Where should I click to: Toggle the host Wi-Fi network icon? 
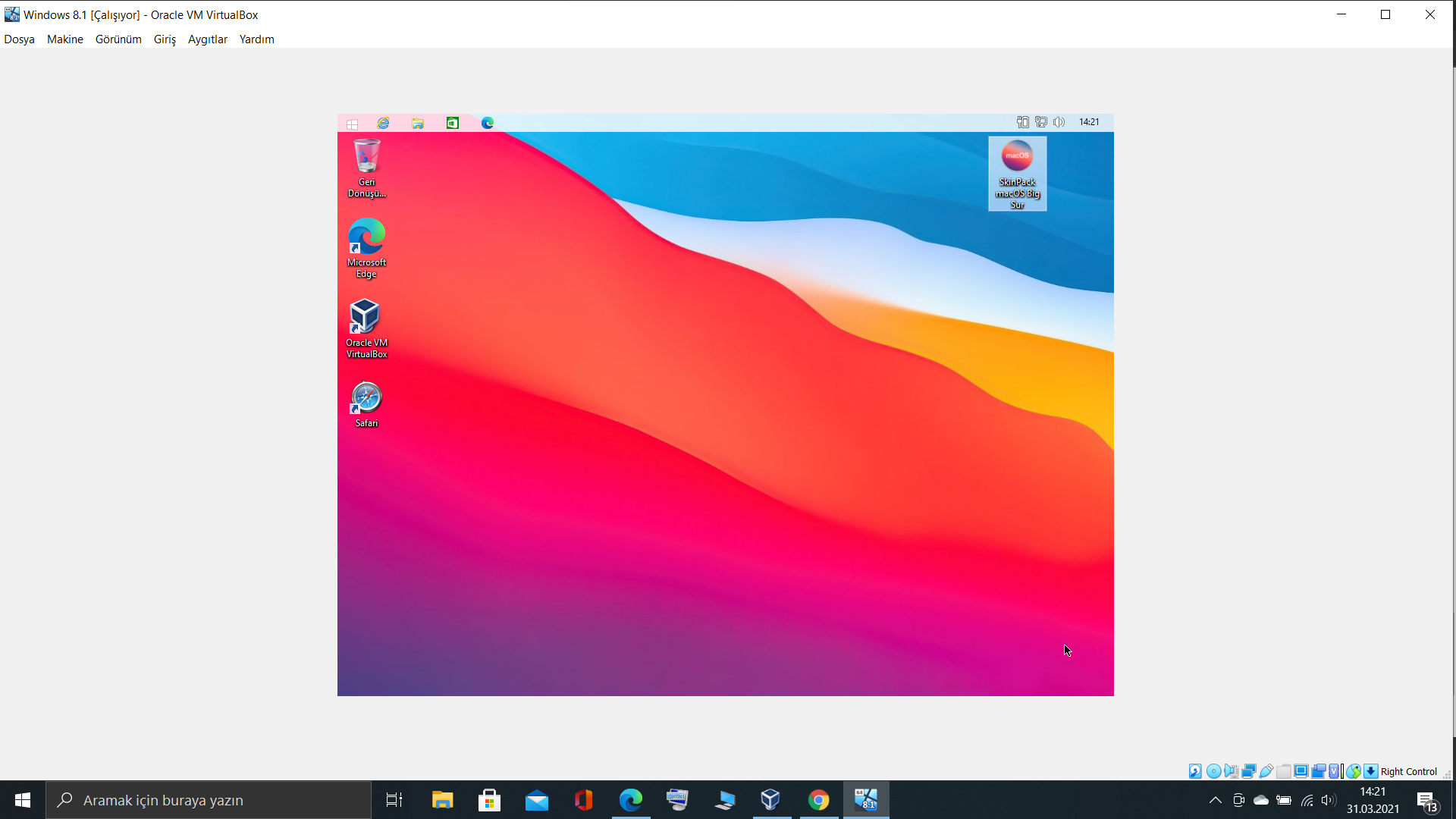click(1307, 800)
